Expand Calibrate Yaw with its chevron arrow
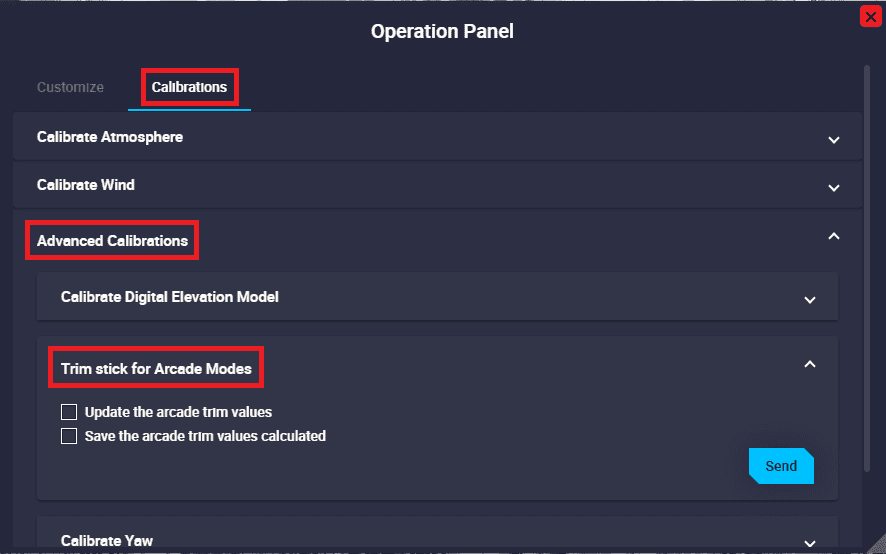 (x=810, y=543)
